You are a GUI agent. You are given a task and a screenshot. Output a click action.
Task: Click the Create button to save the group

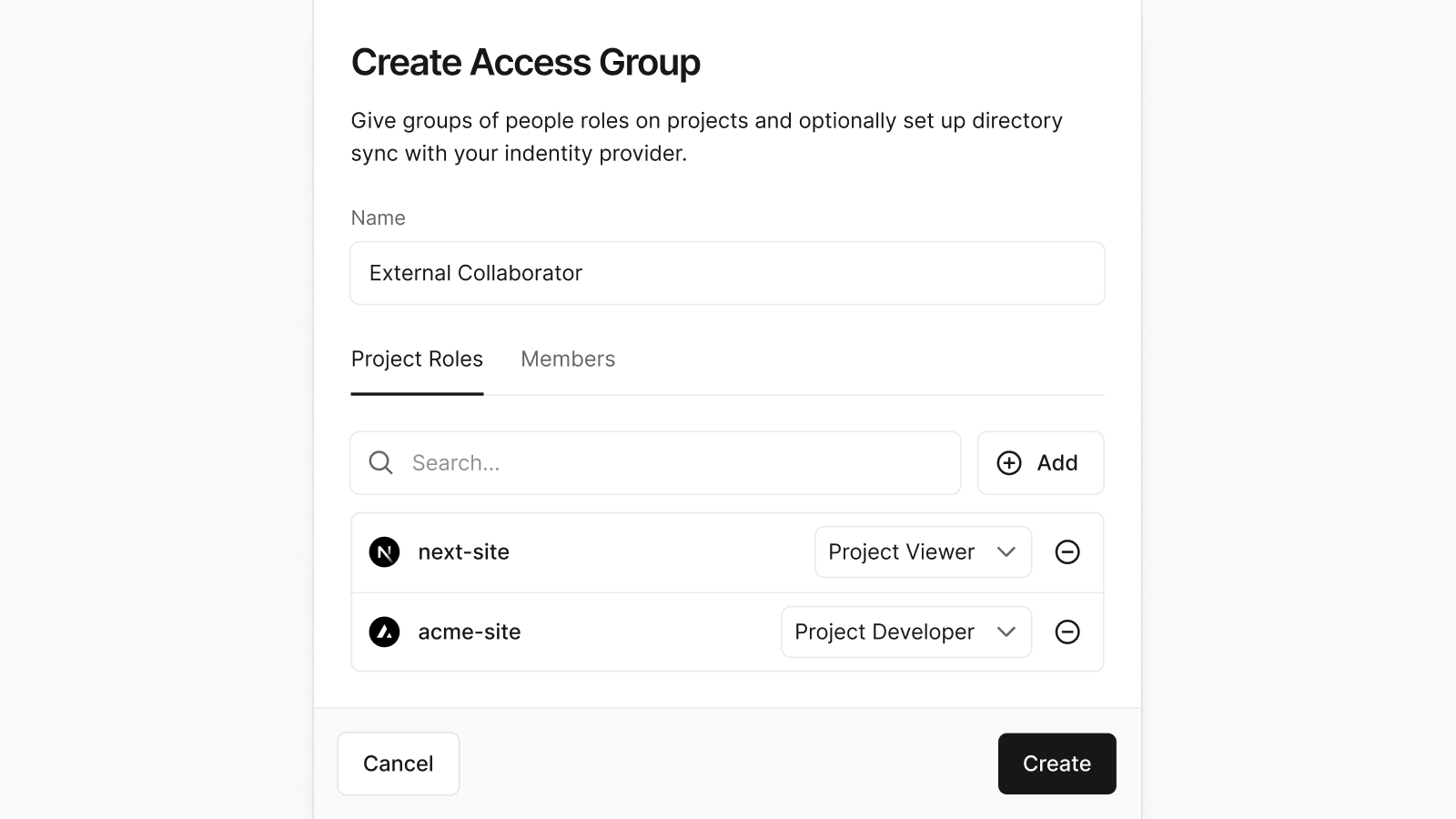pyautogui.click(x=1057, y=763)
